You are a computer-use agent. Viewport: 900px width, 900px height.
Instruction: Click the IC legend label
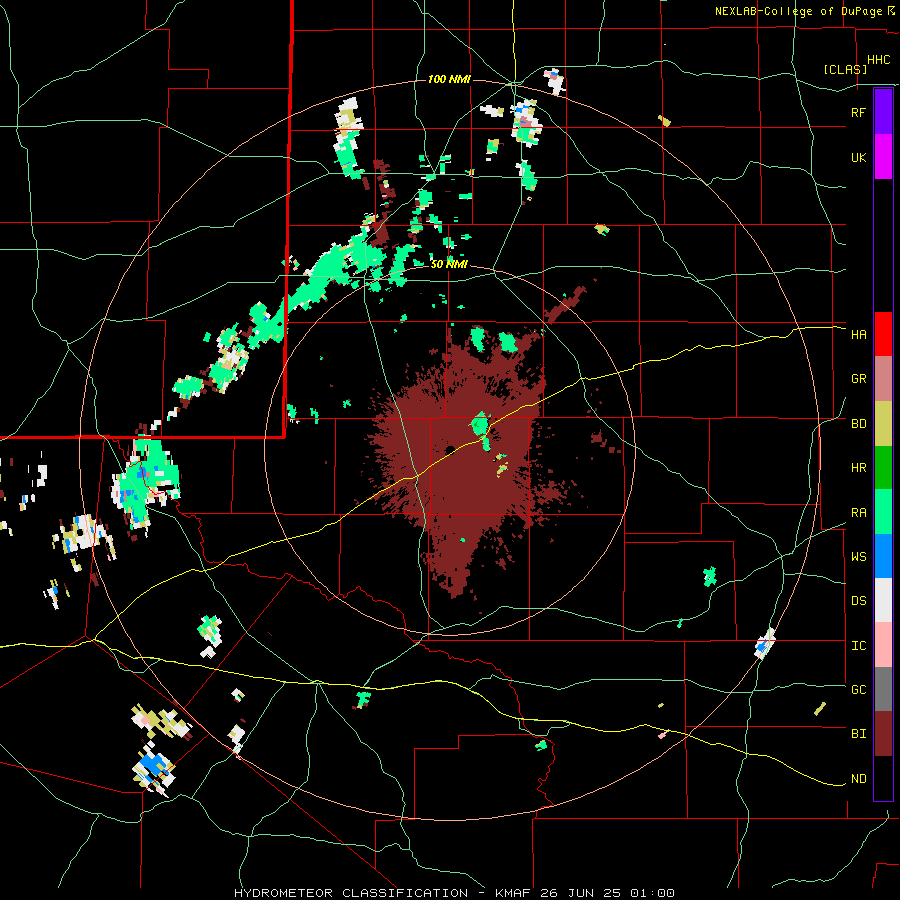(x=858, y=646)
